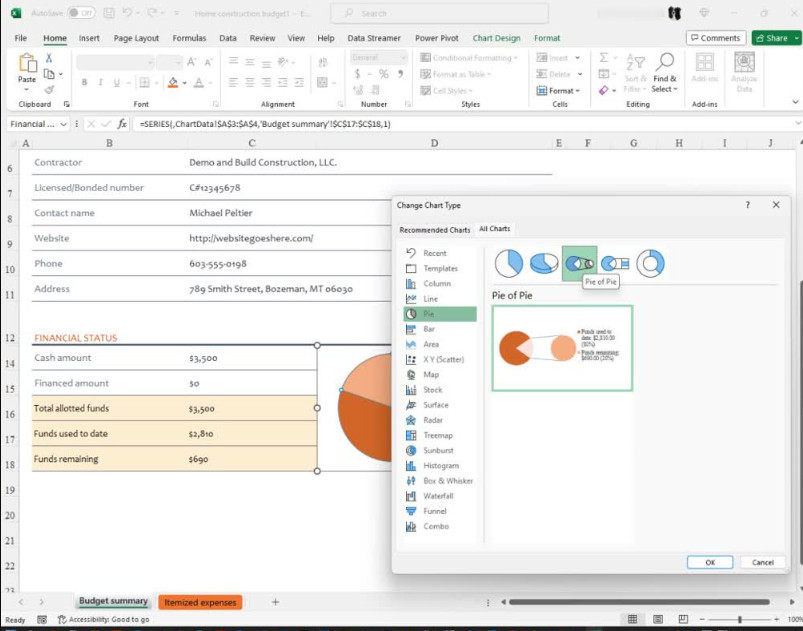Open the Name Box dropdown arrow

click(x=64, y=124)
